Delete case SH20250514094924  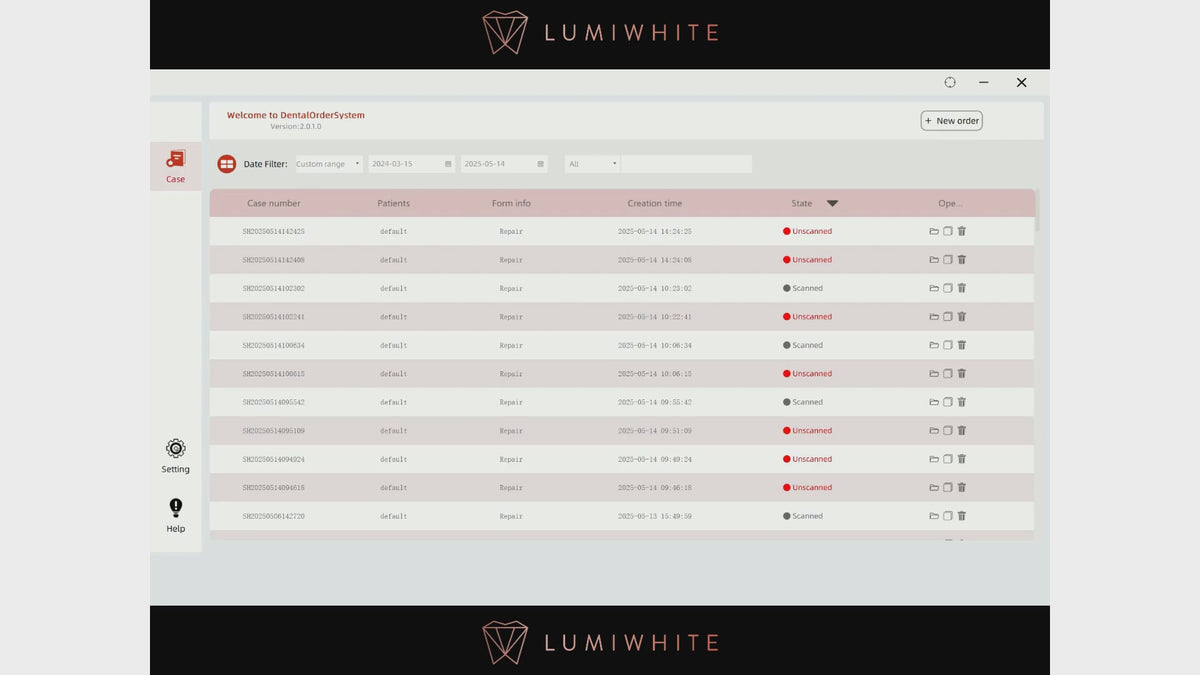pyautogui.click(x=962, y=459)
